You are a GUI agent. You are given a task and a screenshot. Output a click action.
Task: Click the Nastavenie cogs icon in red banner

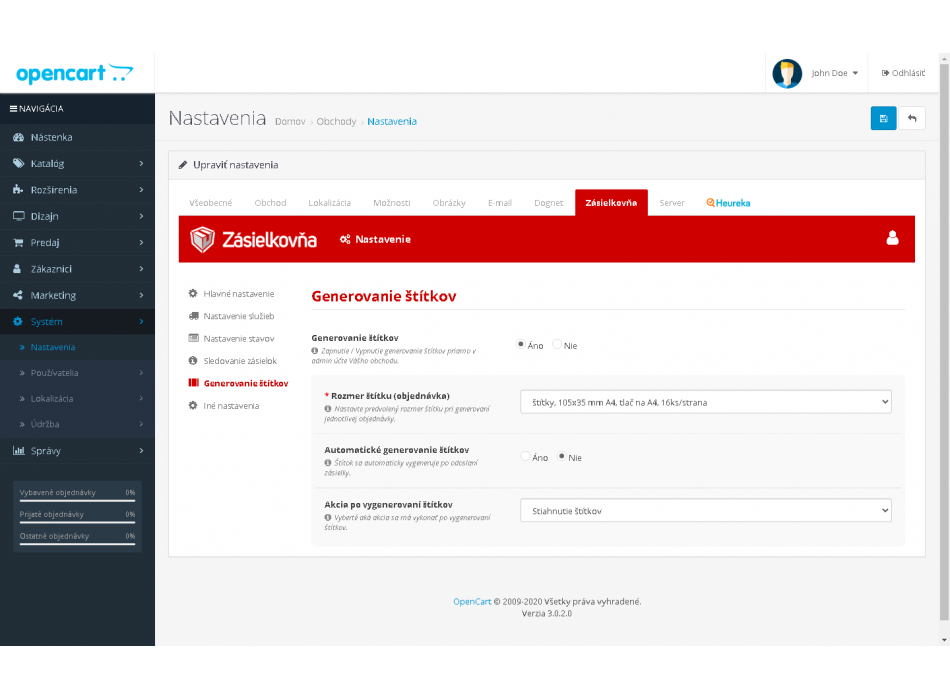coord(345,239)
